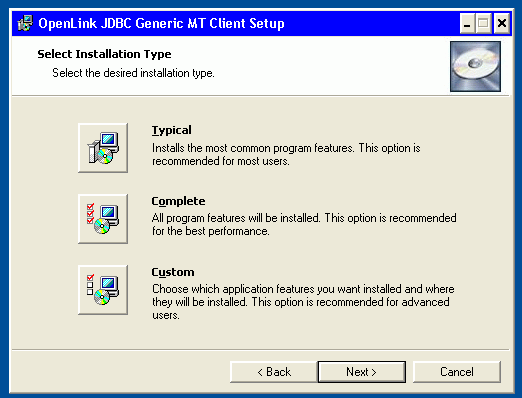Click the Complete option description text
Screen dimensions: 522x398
(x=304, y=224)
